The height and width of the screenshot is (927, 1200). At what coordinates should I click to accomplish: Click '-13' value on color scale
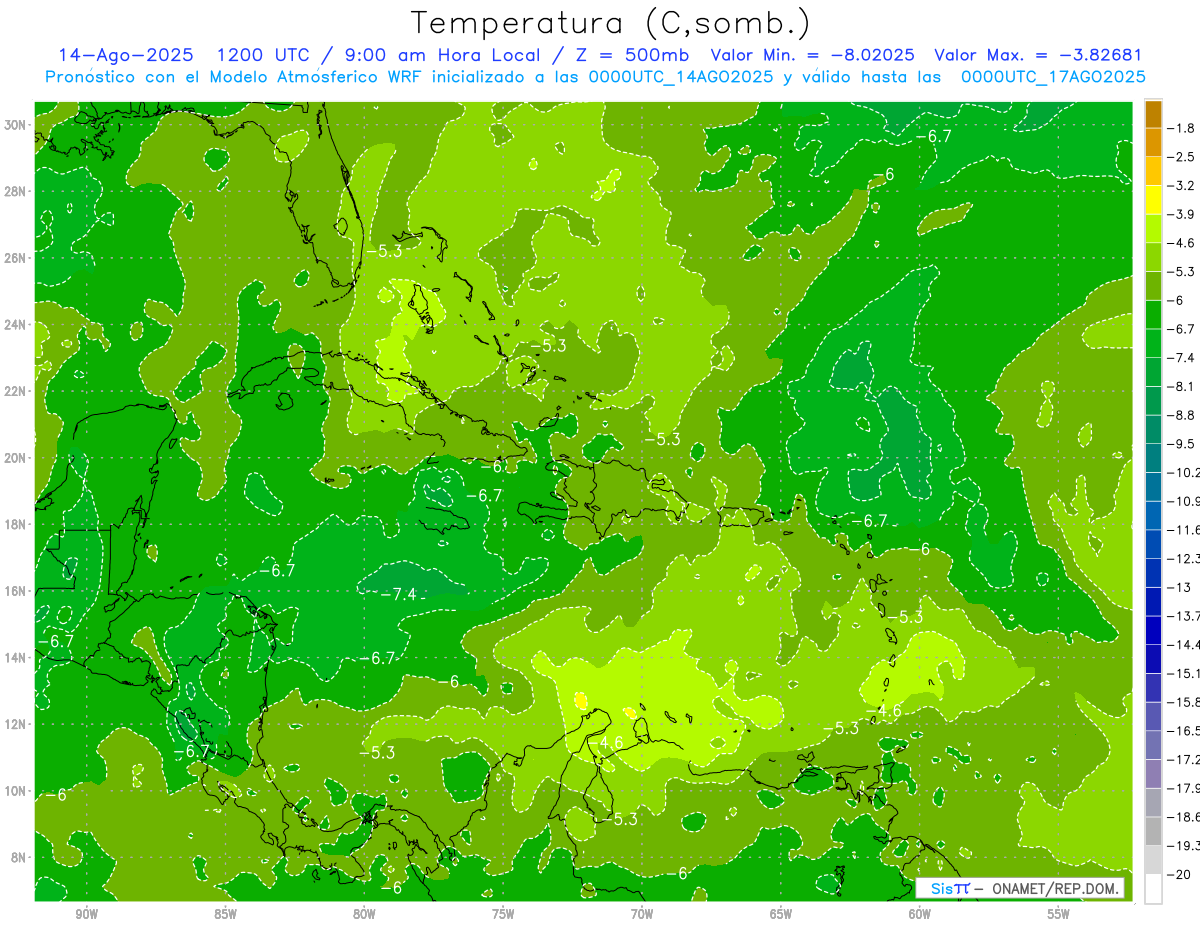coord(1180,587)
